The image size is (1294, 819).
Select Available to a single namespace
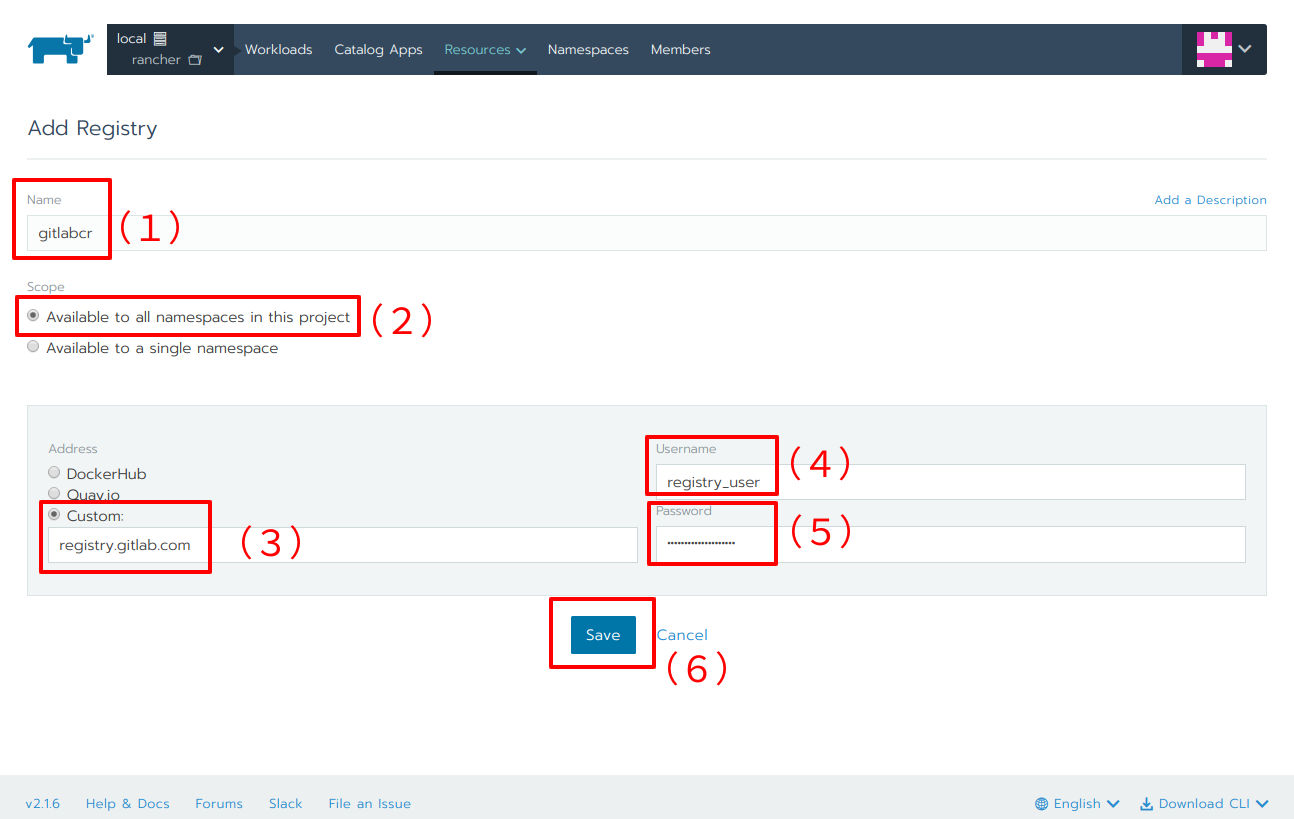click(x=33, y=347)
